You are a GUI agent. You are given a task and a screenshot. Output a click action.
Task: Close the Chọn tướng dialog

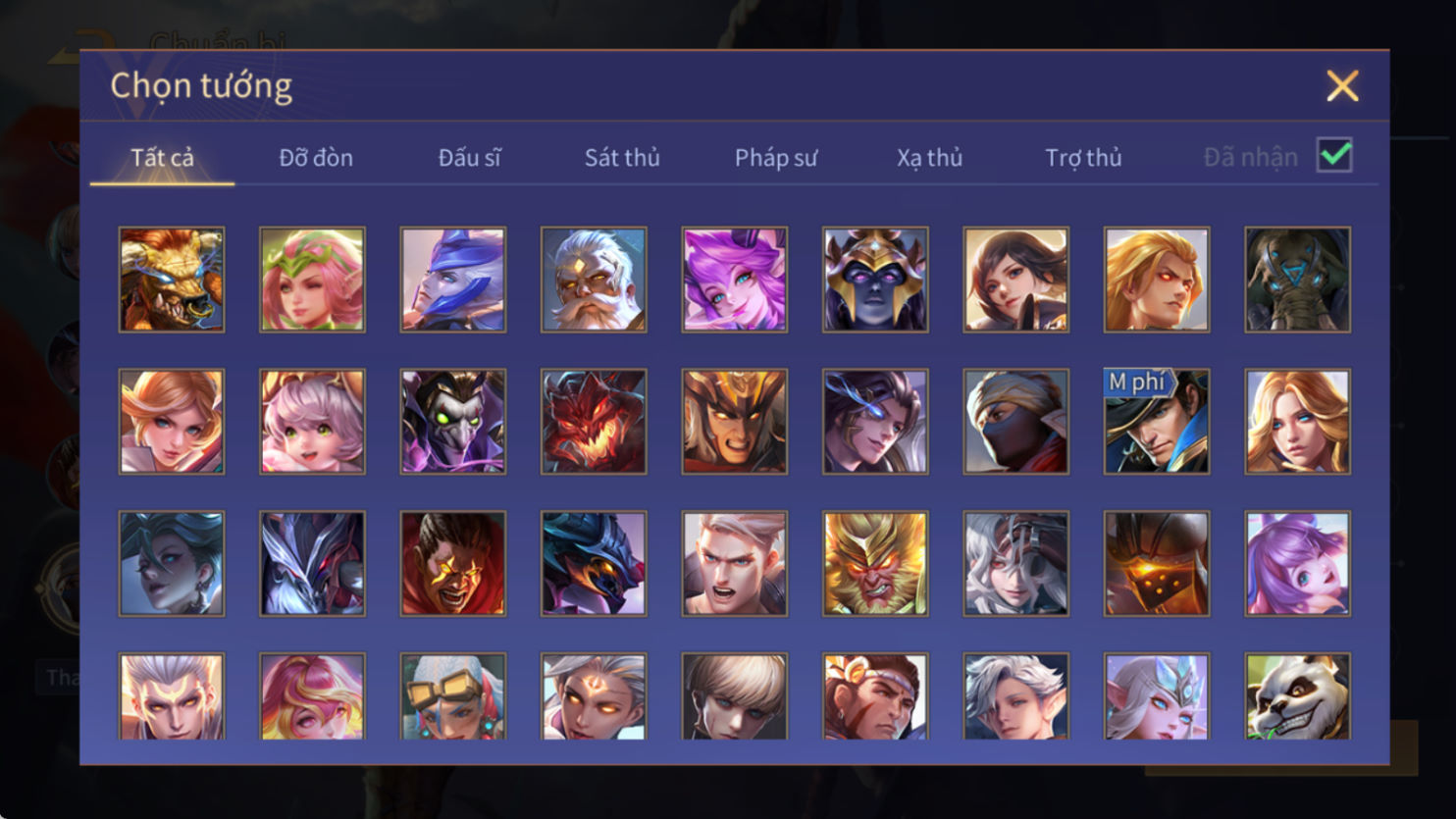click(1342, 86)
